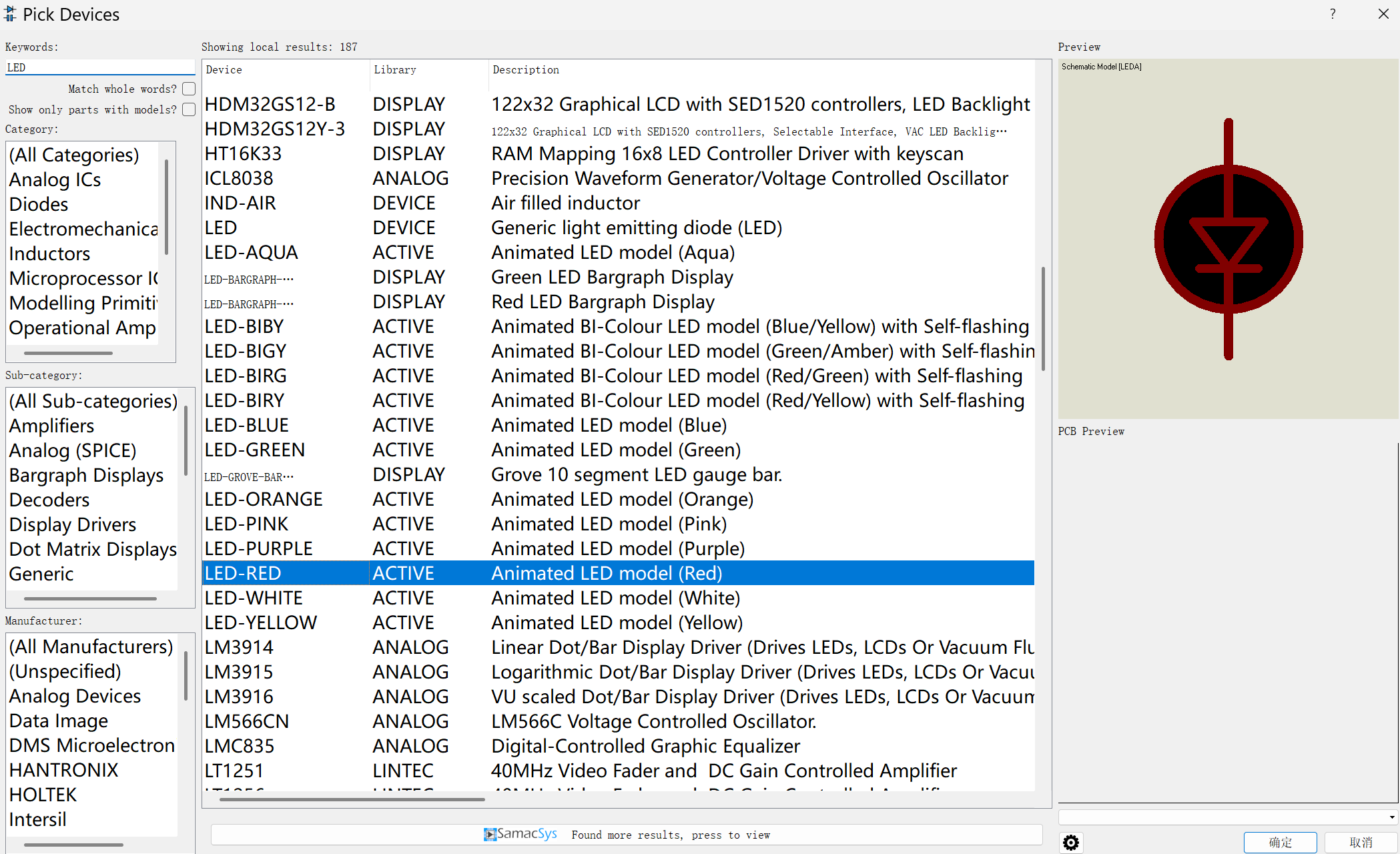1400x854 pixels.
Task: Click the LED schematic symbol preview
Action: (x=1228, y=239)
